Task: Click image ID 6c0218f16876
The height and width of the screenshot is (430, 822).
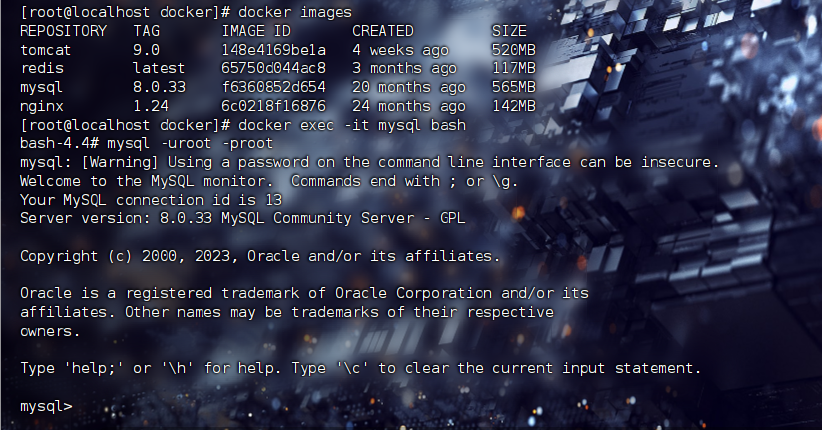Action: click(x=274, y=106)
